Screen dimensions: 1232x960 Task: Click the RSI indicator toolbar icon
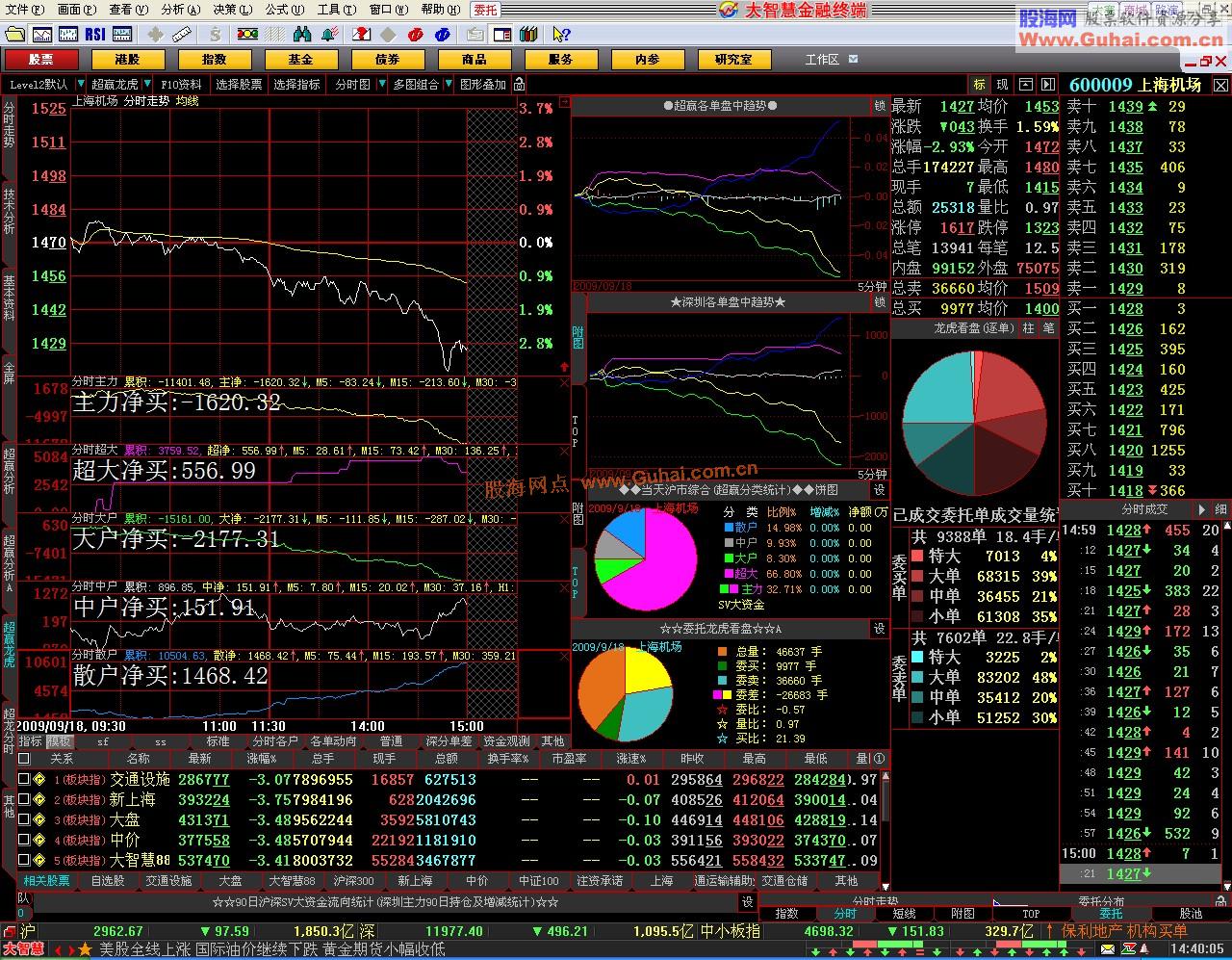coord(95,35)
